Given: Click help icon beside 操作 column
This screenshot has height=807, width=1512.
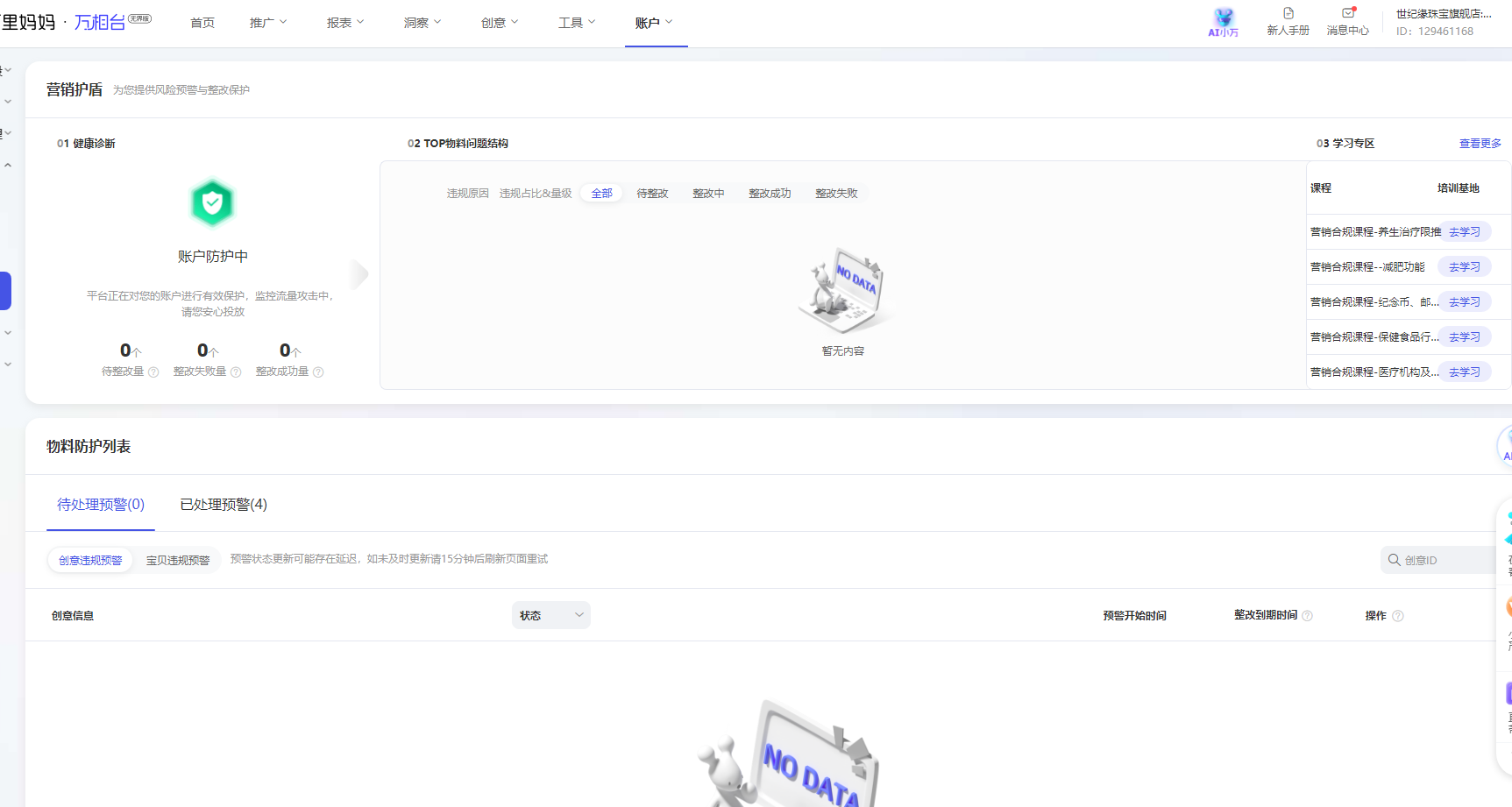Looking at the screenshot, I should (1398, 616).
